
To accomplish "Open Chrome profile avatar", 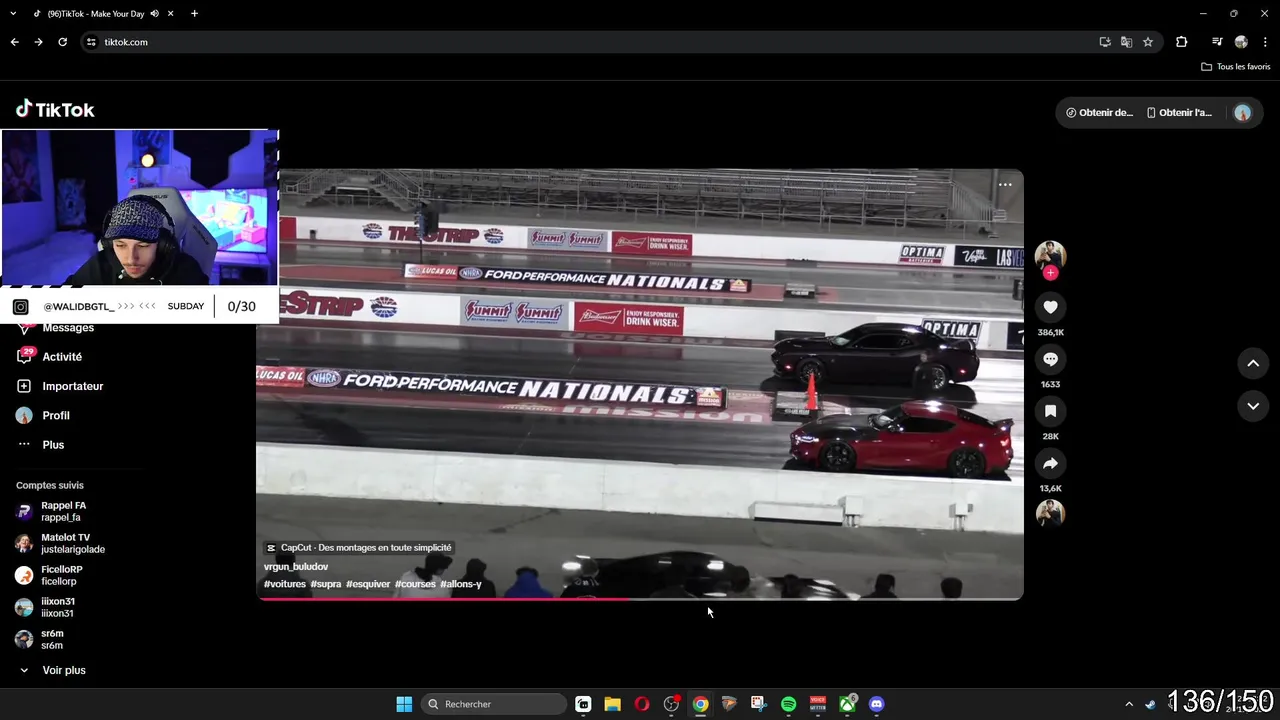I will pos(1241,42).
